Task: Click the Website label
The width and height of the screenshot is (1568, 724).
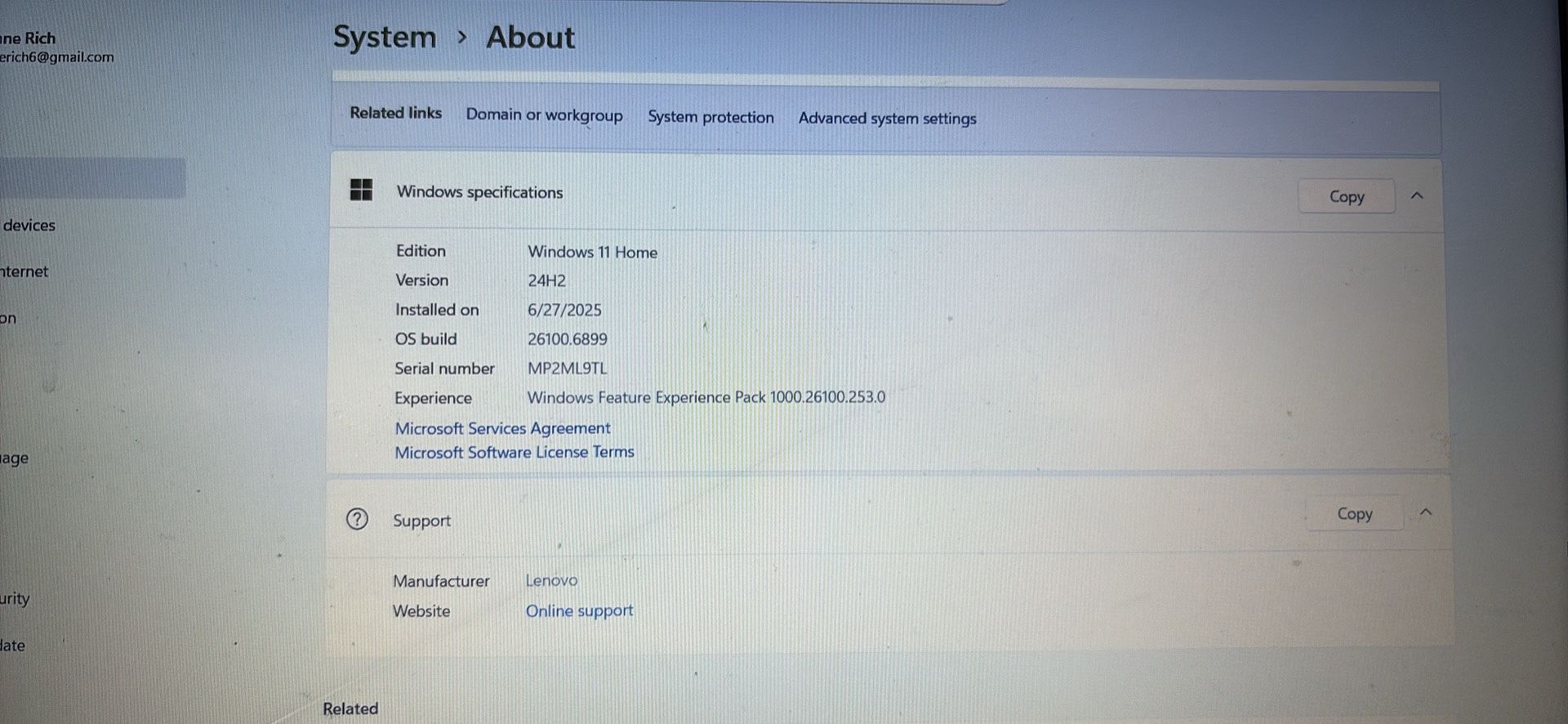Action: [421, 611]
